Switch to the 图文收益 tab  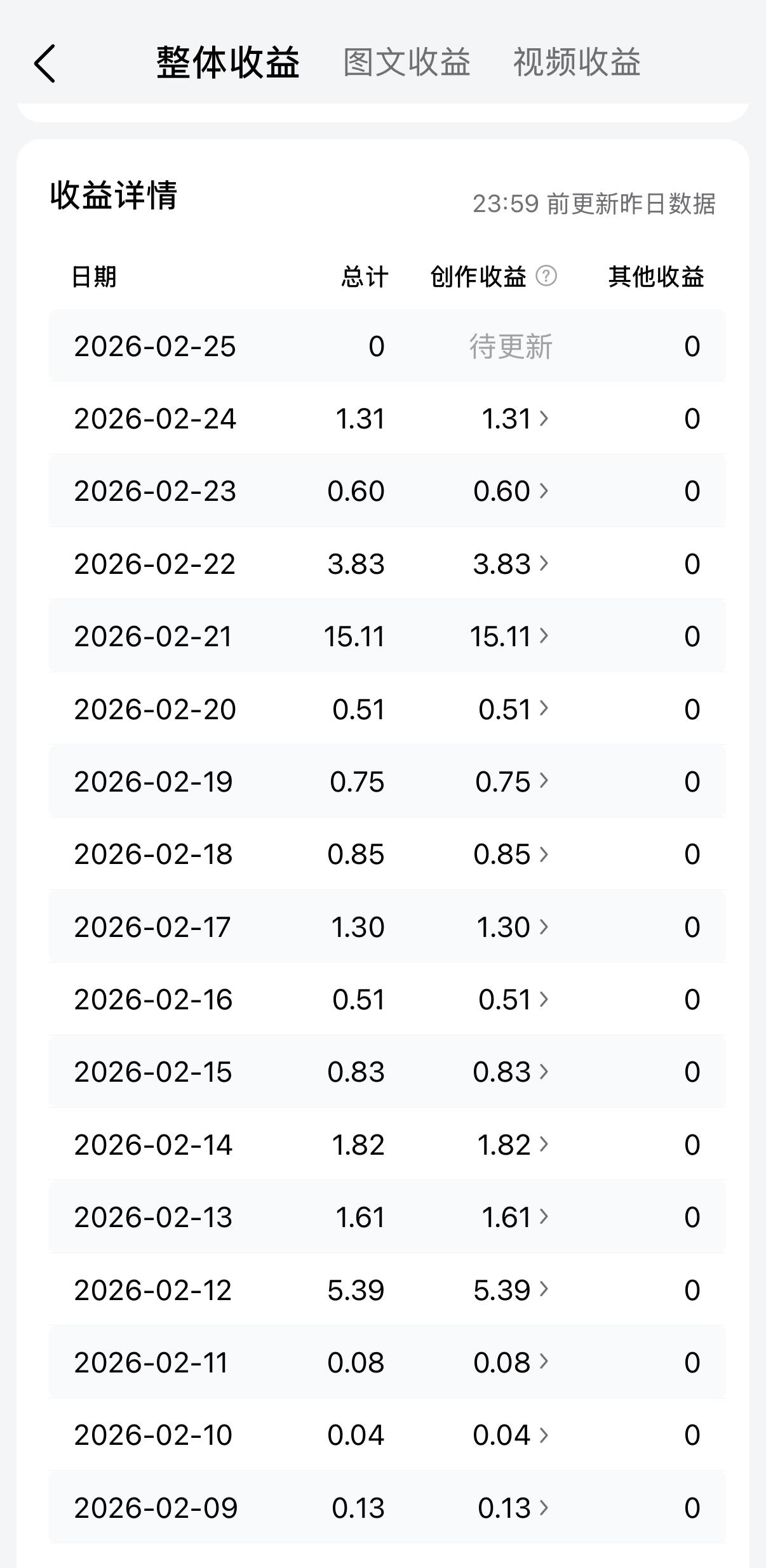(x=407, y=62)
